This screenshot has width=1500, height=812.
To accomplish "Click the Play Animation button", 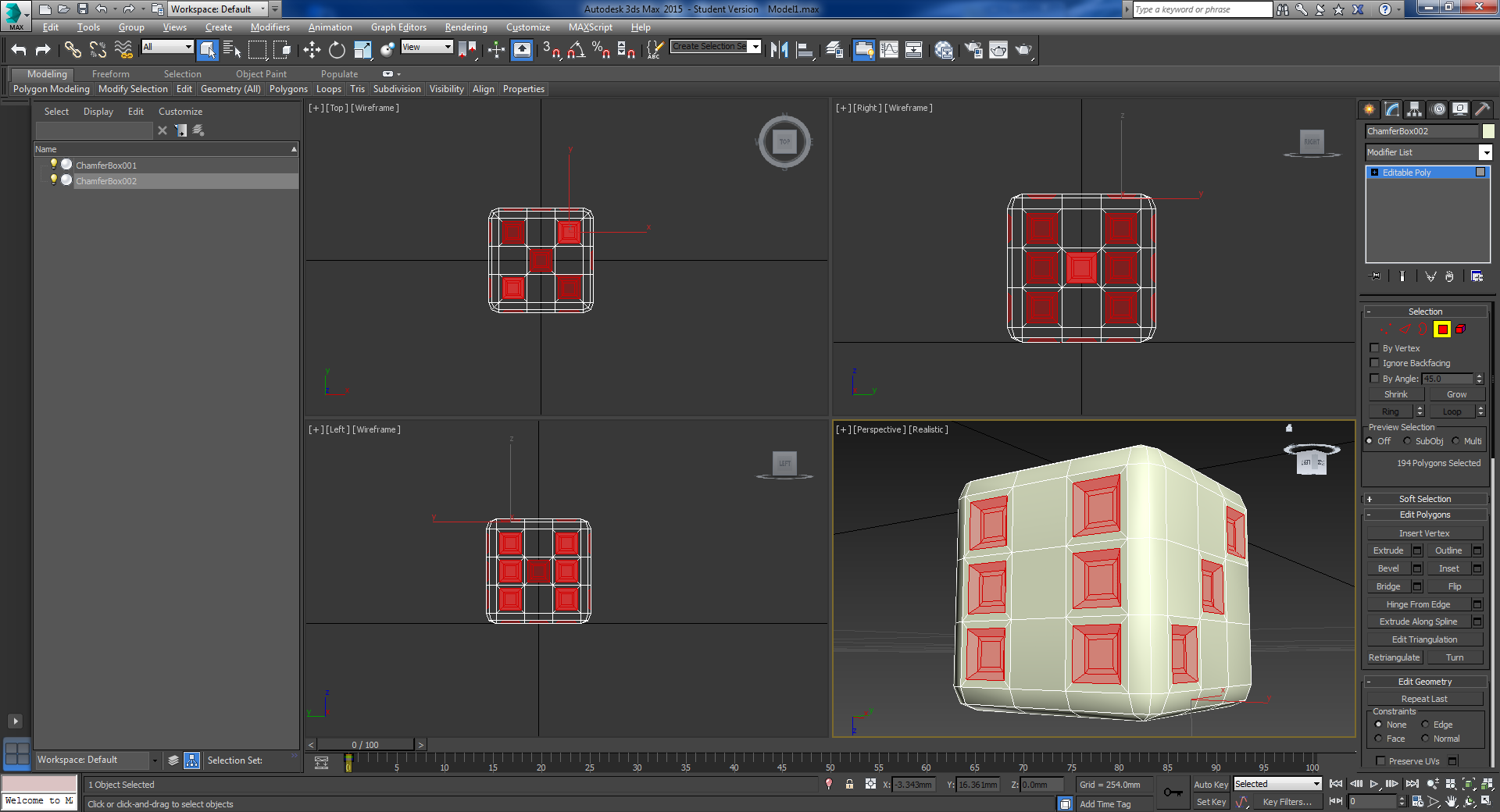I will [x=1373, y=784].
